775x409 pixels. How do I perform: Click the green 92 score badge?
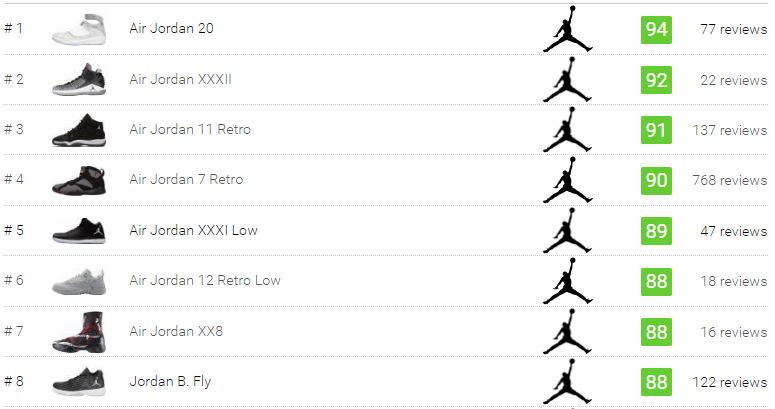pos(656,80)
